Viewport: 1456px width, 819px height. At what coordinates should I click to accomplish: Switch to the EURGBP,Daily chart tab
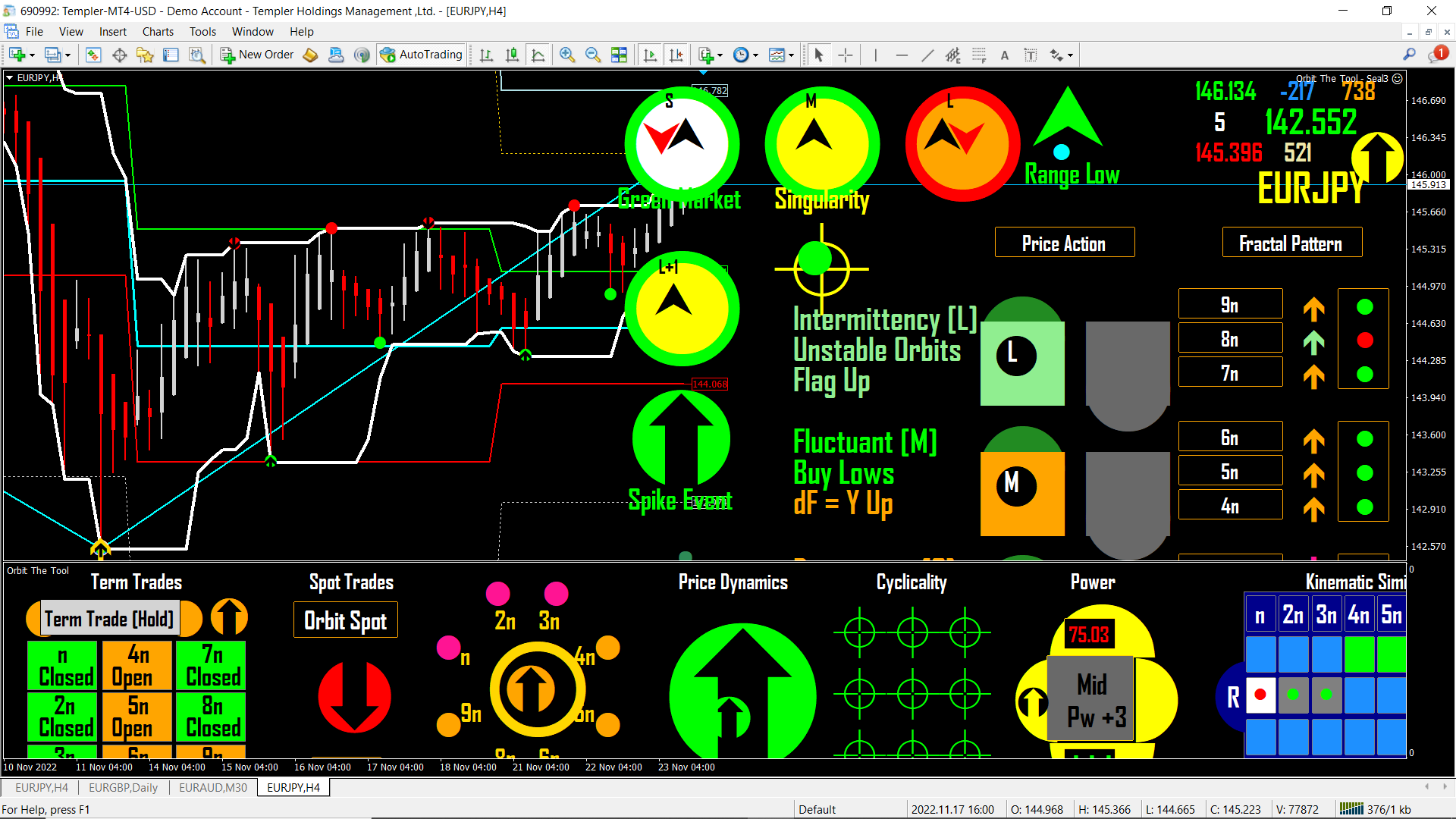123,787
